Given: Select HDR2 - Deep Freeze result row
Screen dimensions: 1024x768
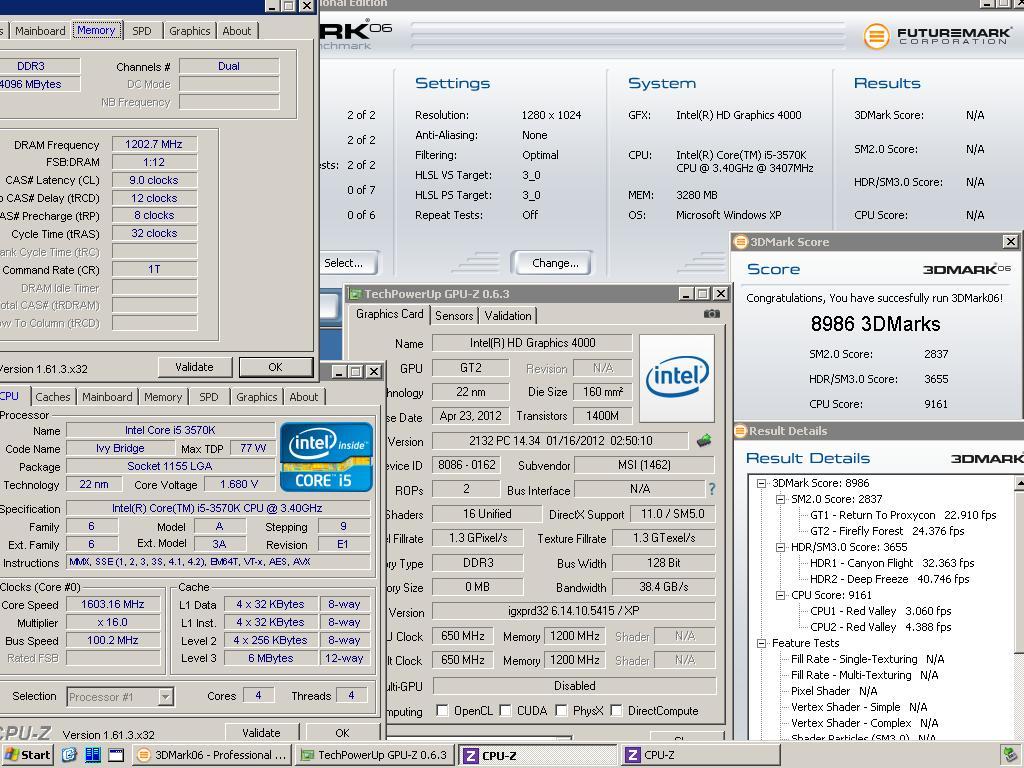Looking at the screenshot, I should (889, 579).
